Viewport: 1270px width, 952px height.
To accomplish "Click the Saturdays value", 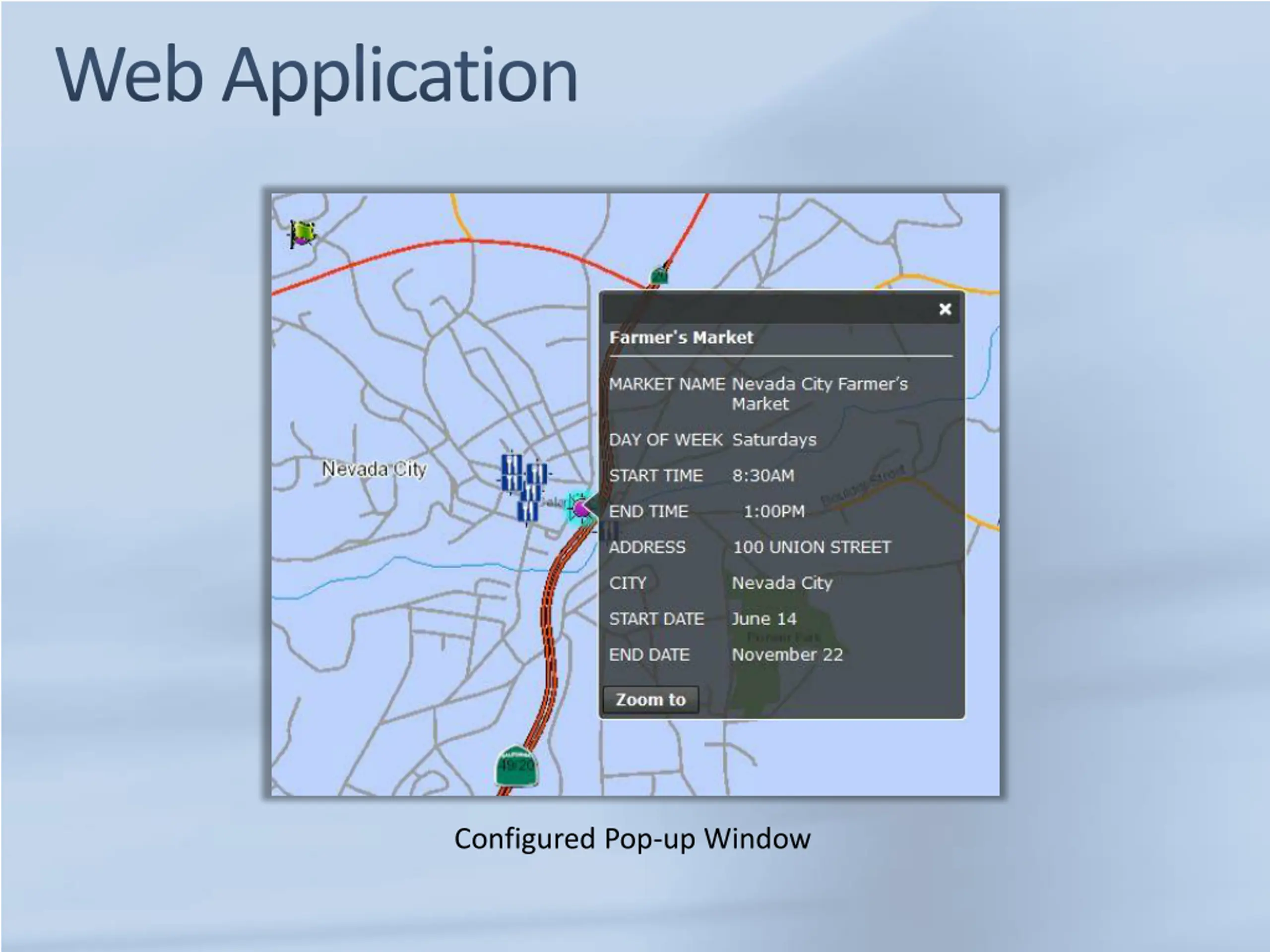I will [x=774, y=440].
